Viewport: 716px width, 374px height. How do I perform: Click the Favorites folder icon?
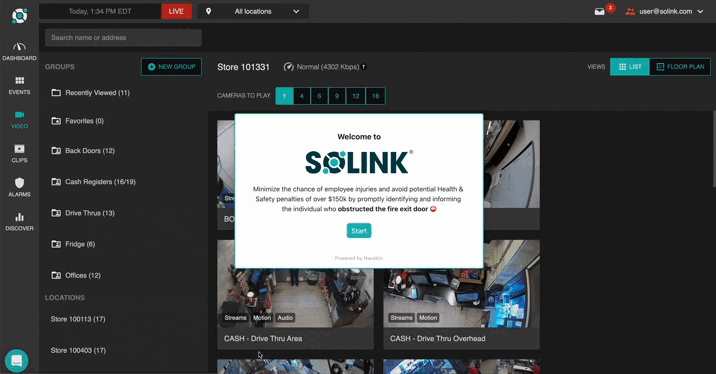click(x=56, y=121)
